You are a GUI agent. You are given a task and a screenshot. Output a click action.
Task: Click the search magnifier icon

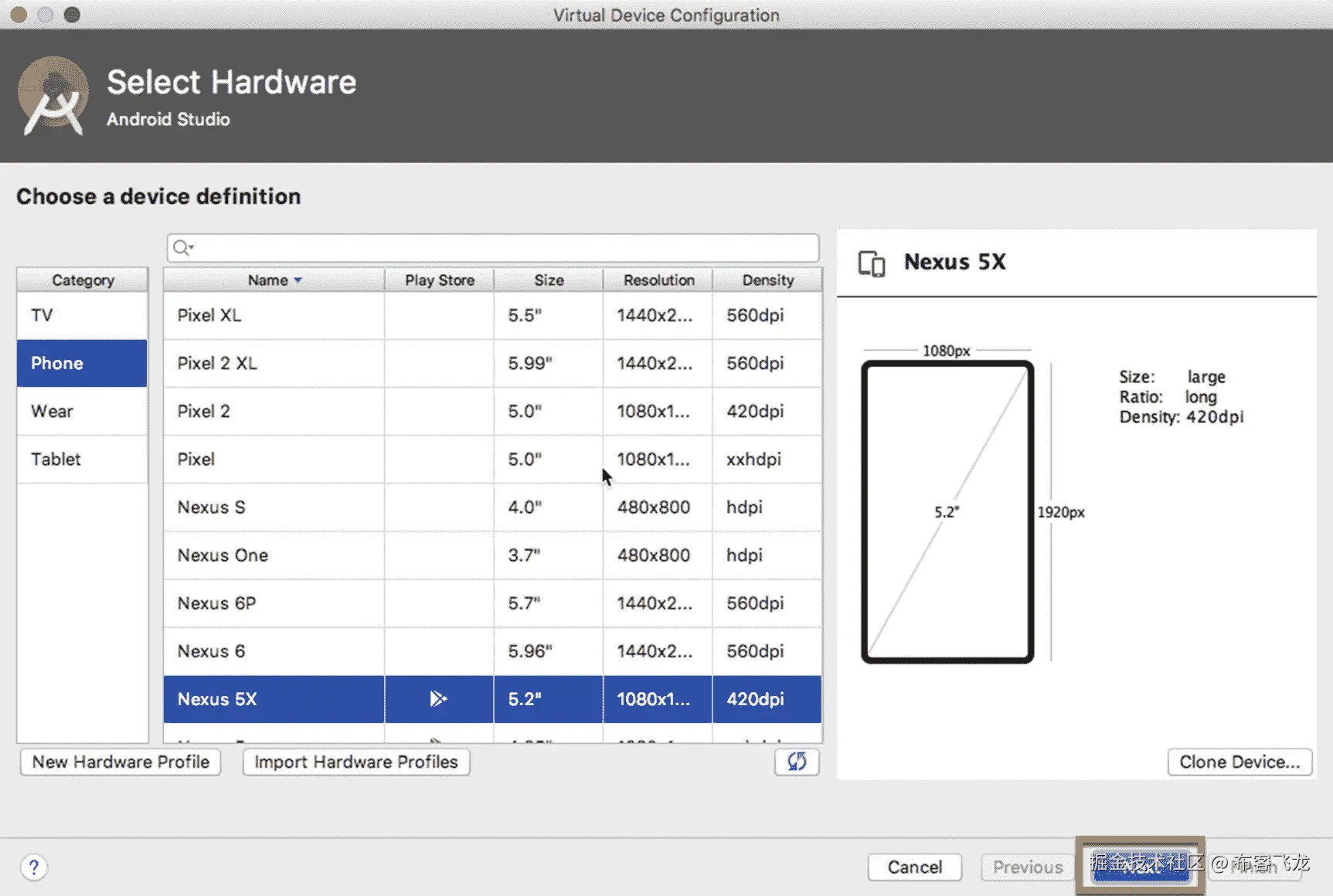click(x=182, y=248)
